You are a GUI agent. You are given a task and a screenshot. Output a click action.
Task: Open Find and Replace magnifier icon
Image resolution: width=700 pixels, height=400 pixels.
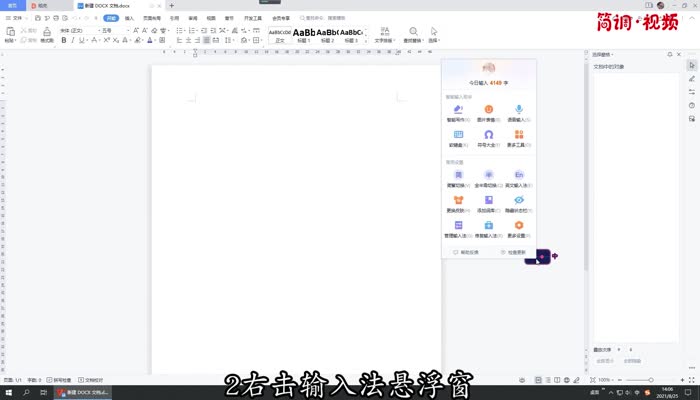point(413,31)
